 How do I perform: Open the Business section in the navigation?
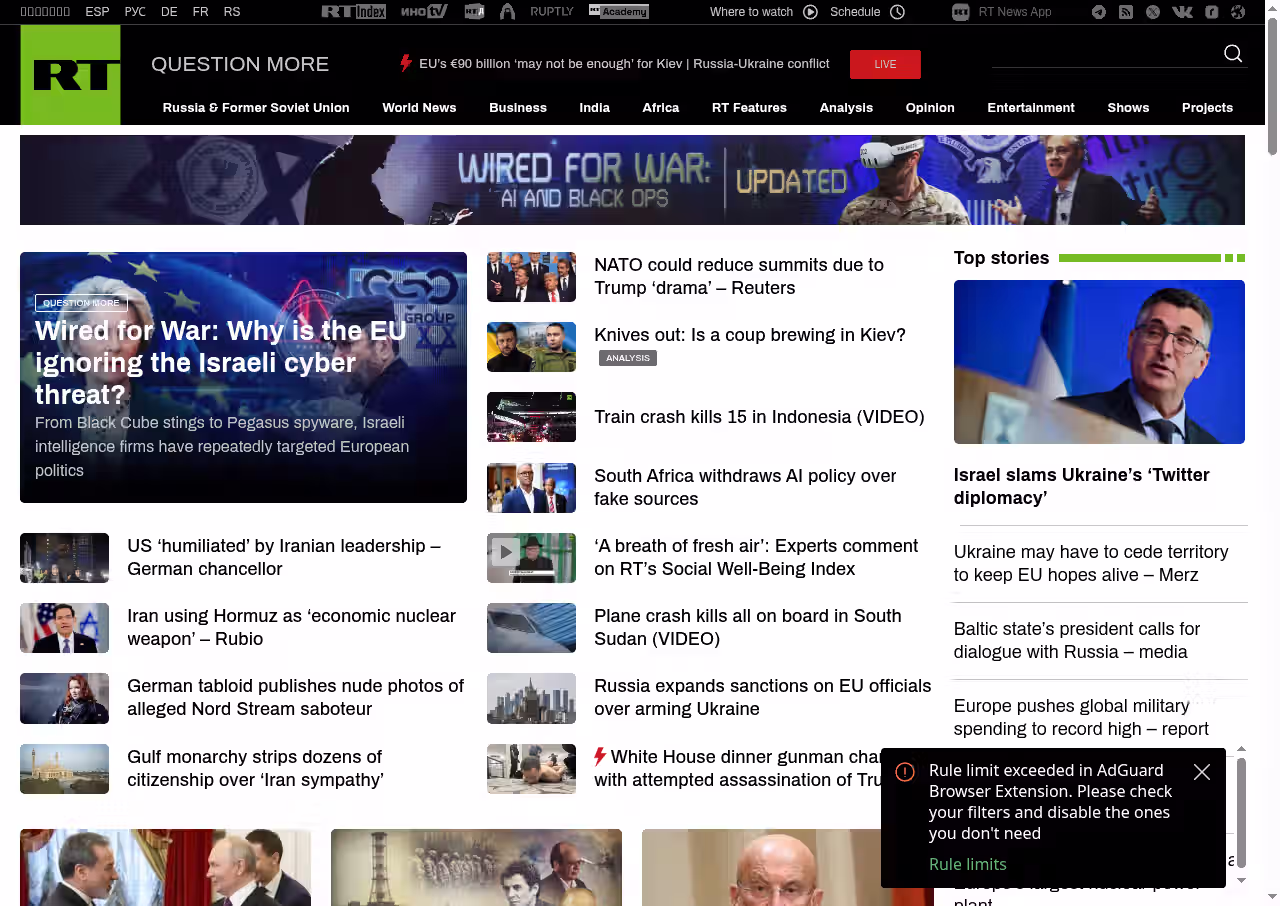pos(517,108)
